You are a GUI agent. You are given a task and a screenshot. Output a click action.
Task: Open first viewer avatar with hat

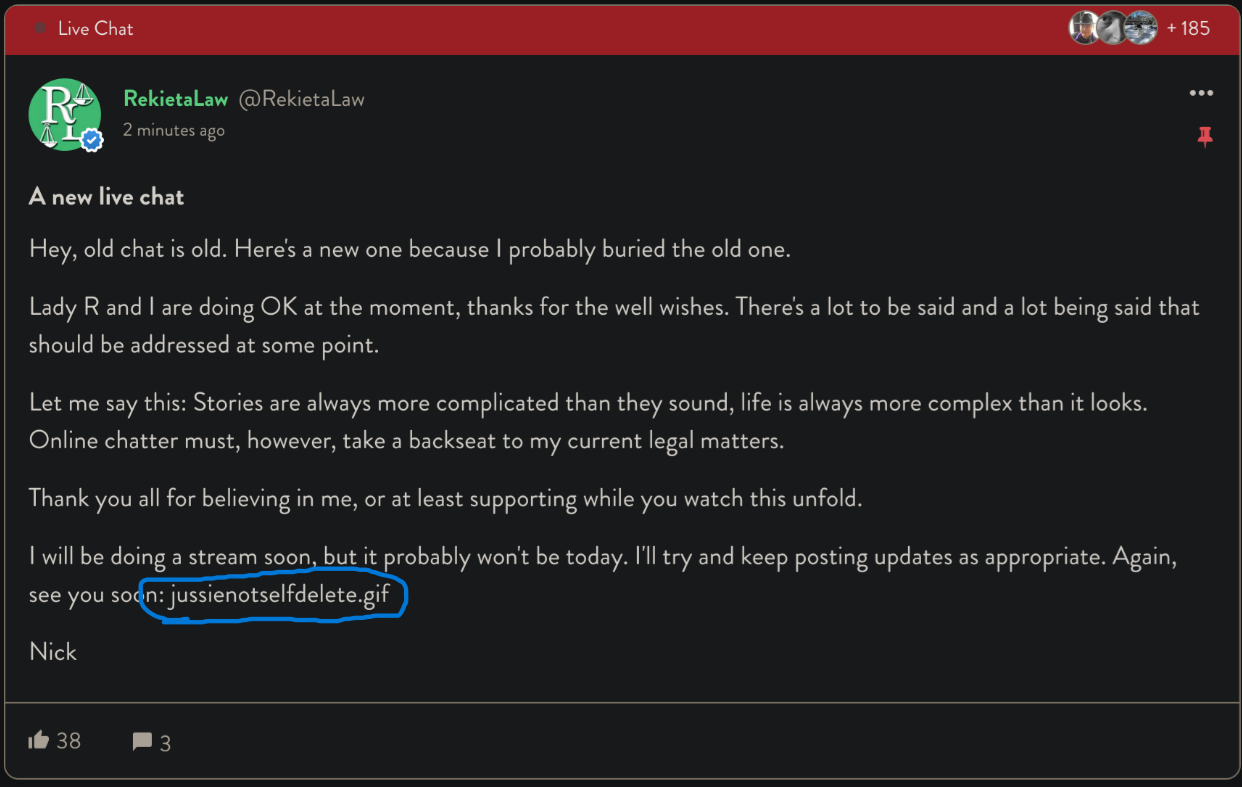pyautogui.click(x=1084, y=28)
